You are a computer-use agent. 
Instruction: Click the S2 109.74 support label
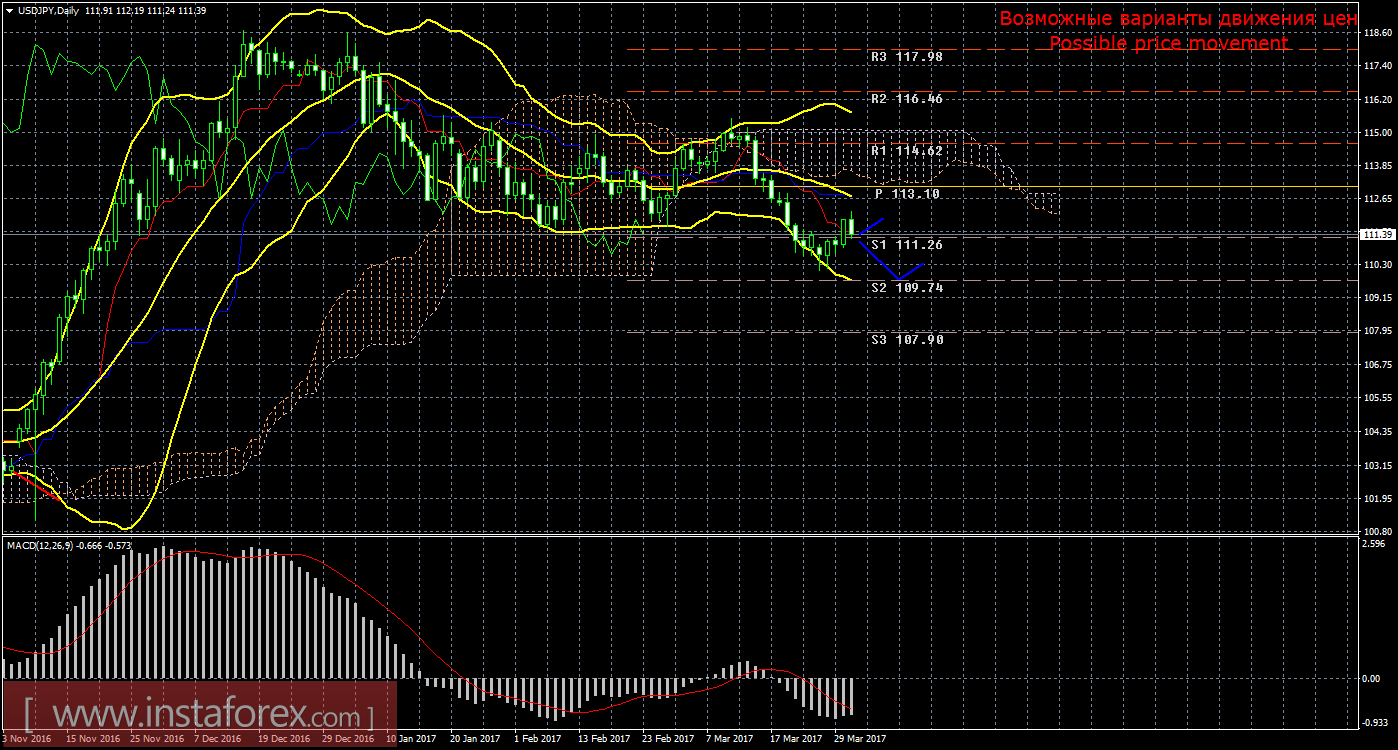pos(906,287)
